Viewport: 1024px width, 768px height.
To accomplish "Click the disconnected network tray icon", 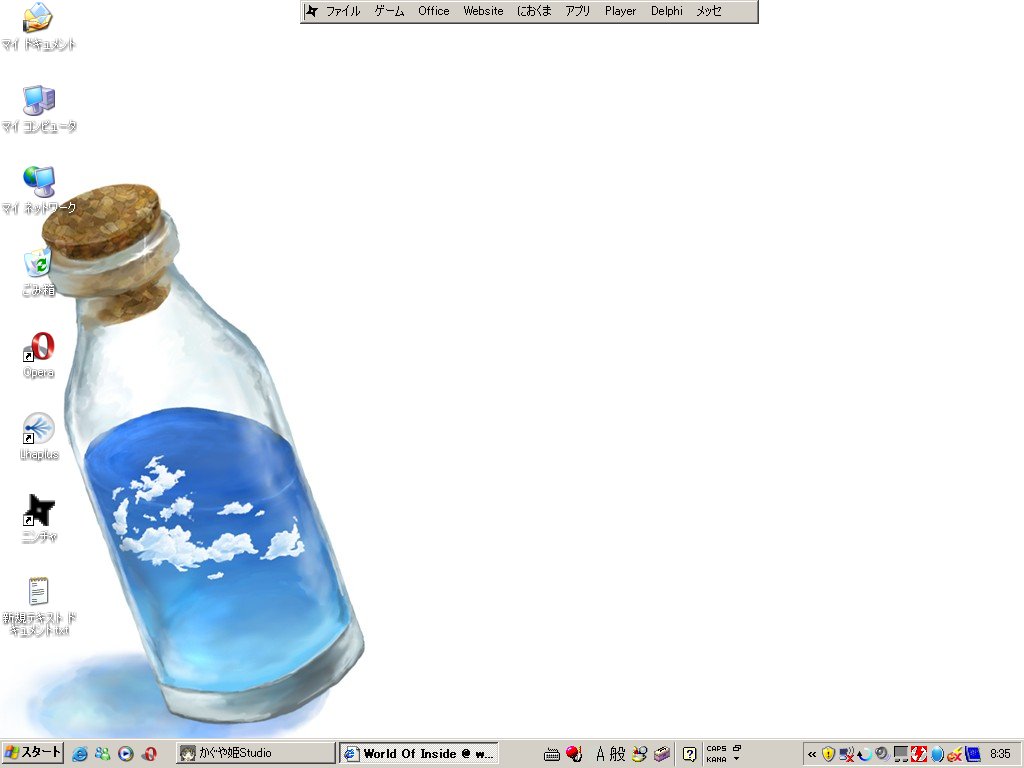I will (x=846, y=754).
